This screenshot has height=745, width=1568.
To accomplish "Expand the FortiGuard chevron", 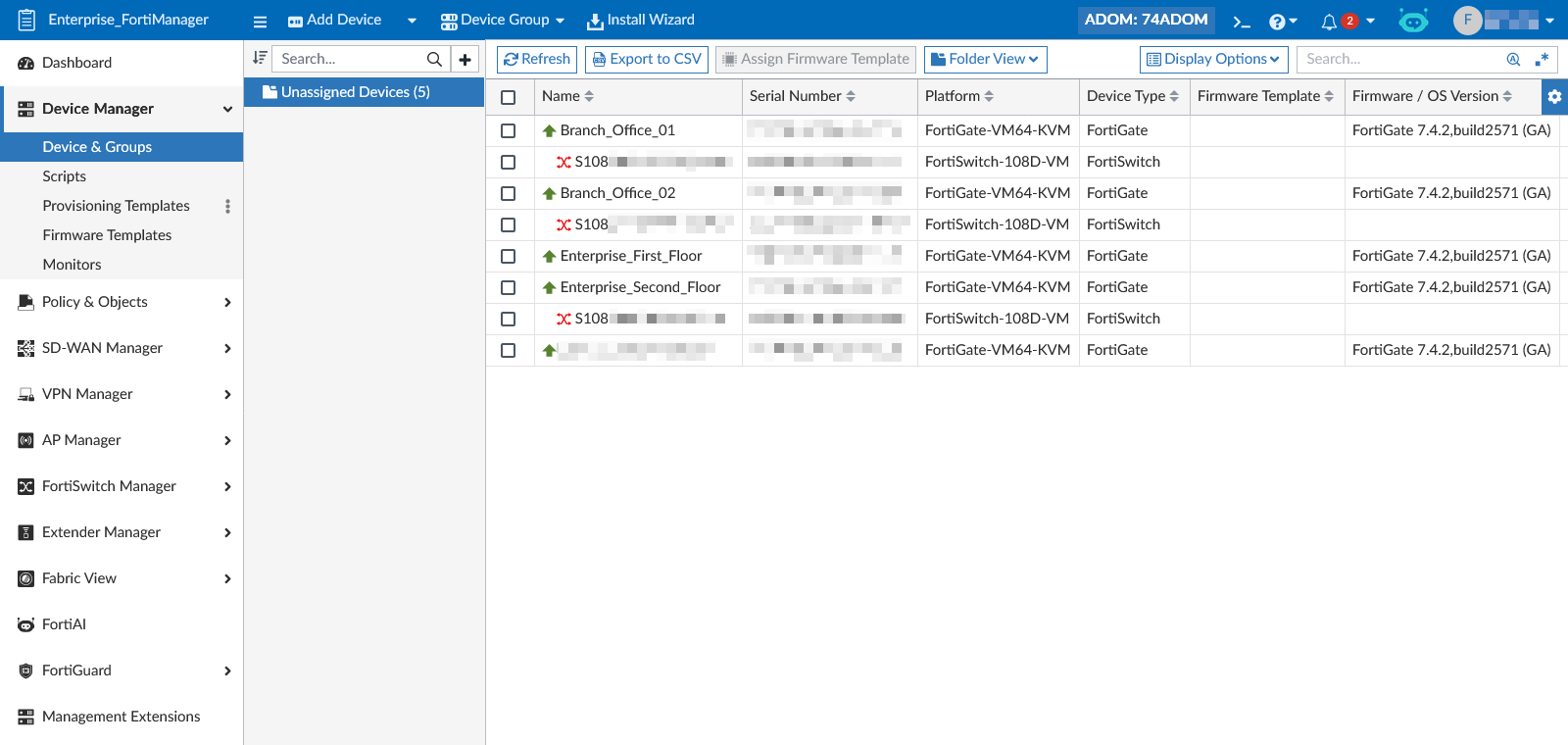I will (227, 670).
